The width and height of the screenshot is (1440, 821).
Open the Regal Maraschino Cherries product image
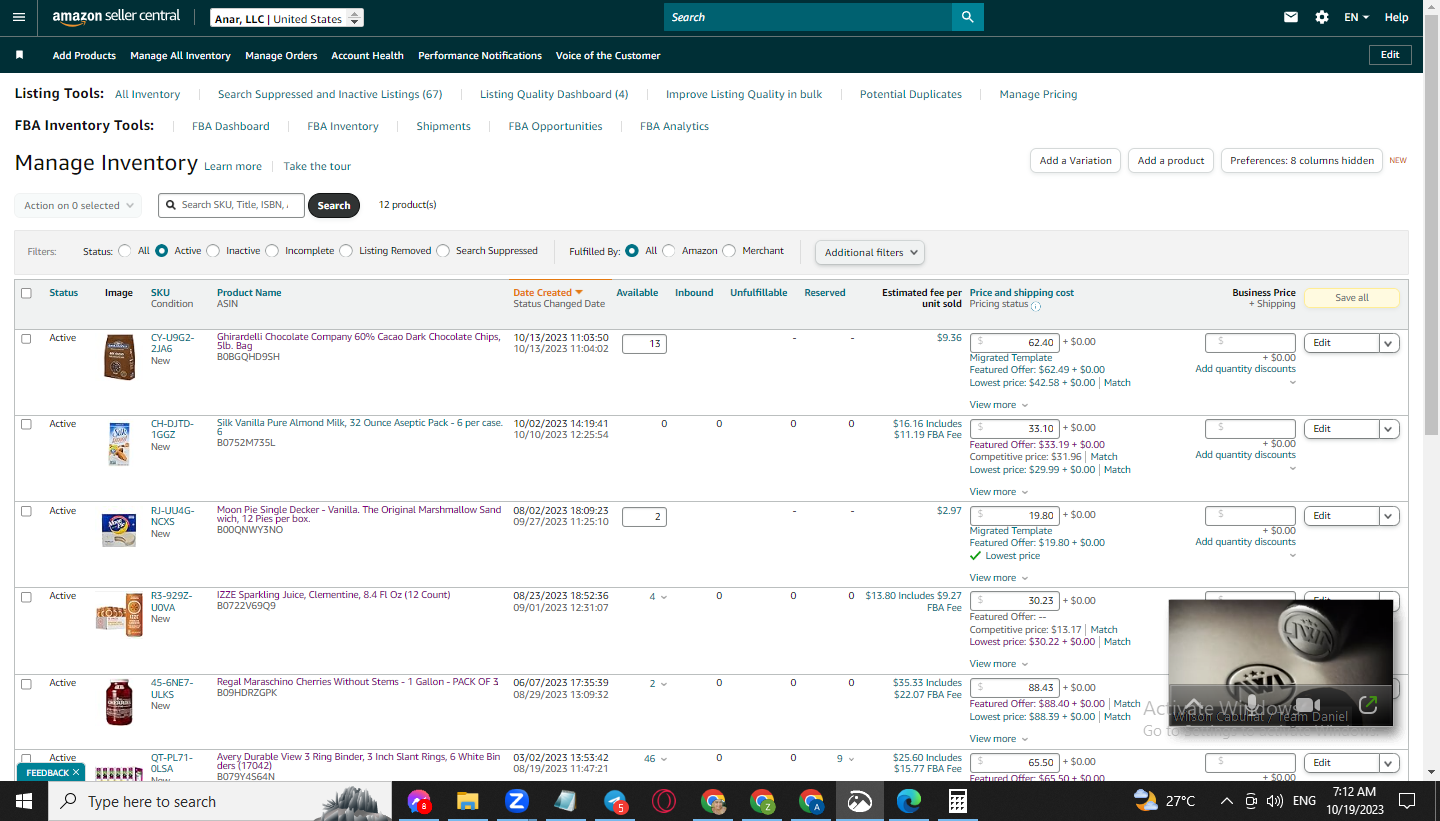[119, 702]
